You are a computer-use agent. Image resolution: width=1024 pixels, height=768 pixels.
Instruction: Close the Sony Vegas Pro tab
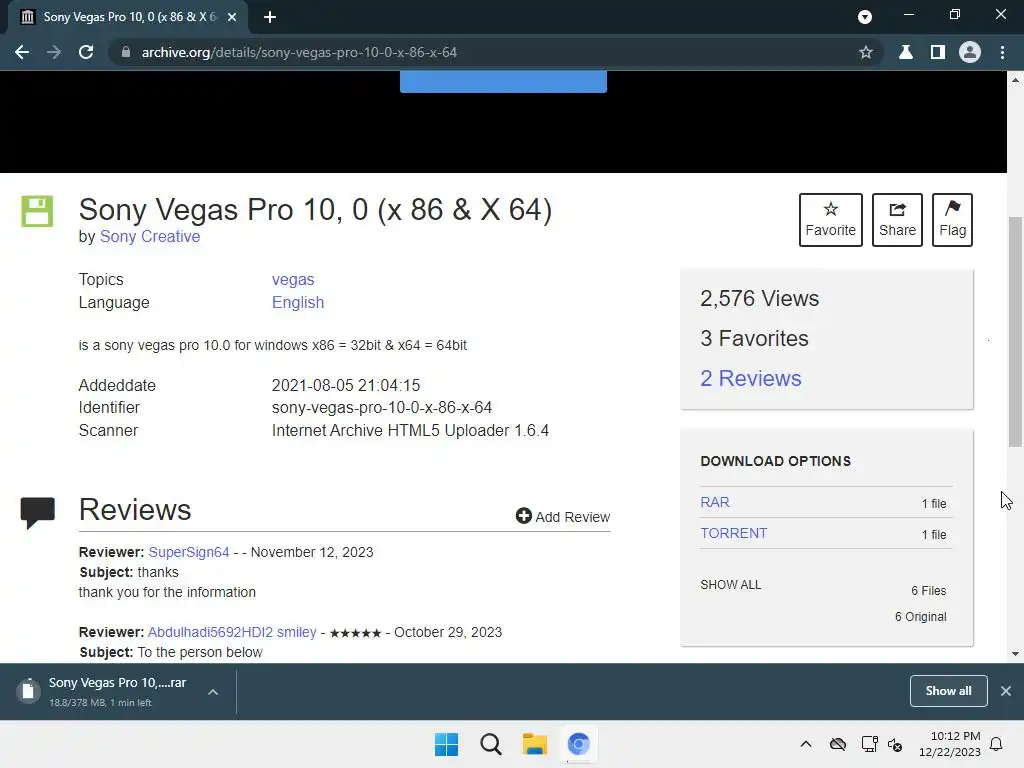pyautogui.click(x=232, y=17)
